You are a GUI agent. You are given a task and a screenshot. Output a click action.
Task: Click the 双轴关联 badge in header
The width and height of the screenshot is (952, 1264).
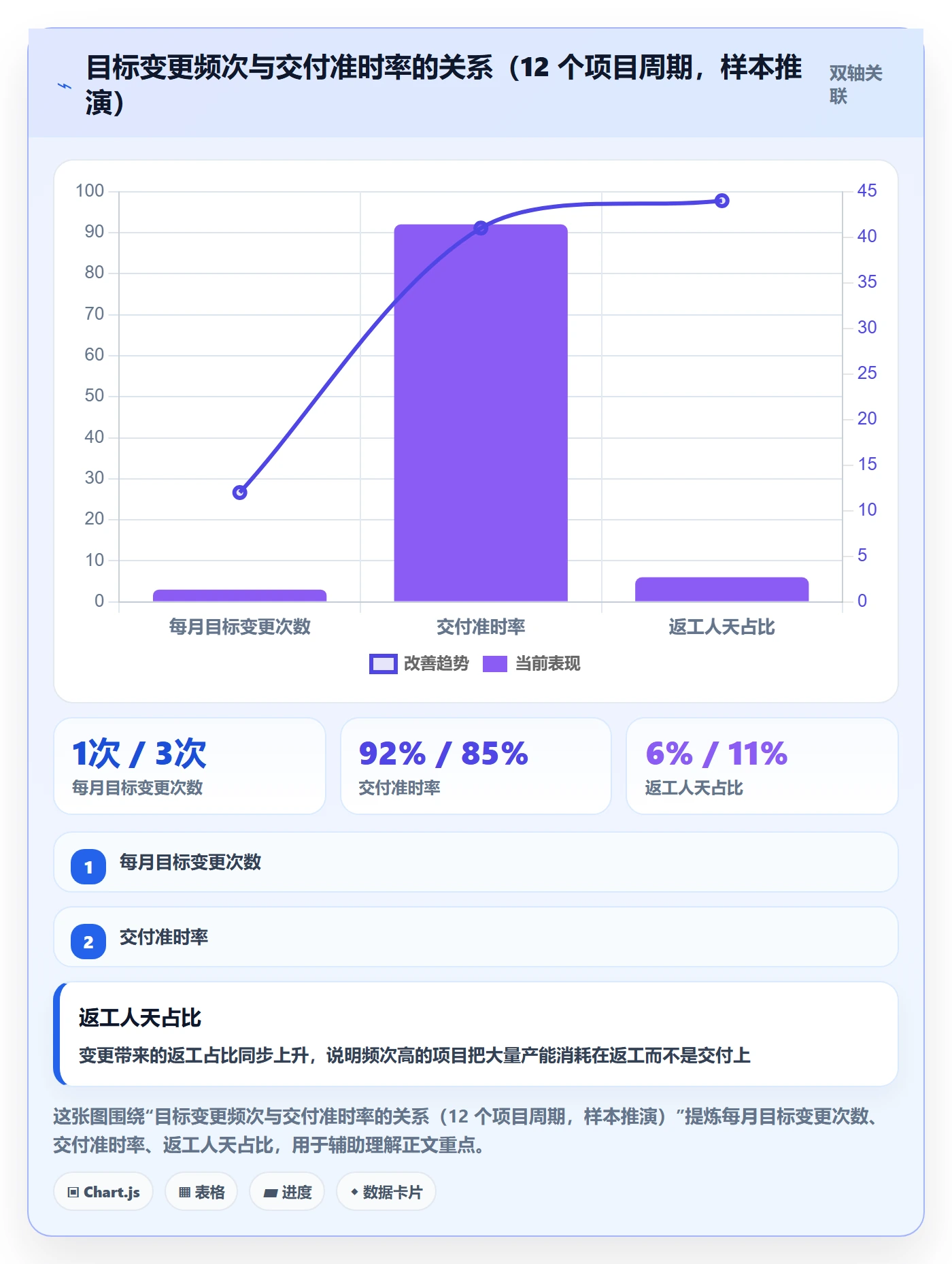(x=856, y=84)
